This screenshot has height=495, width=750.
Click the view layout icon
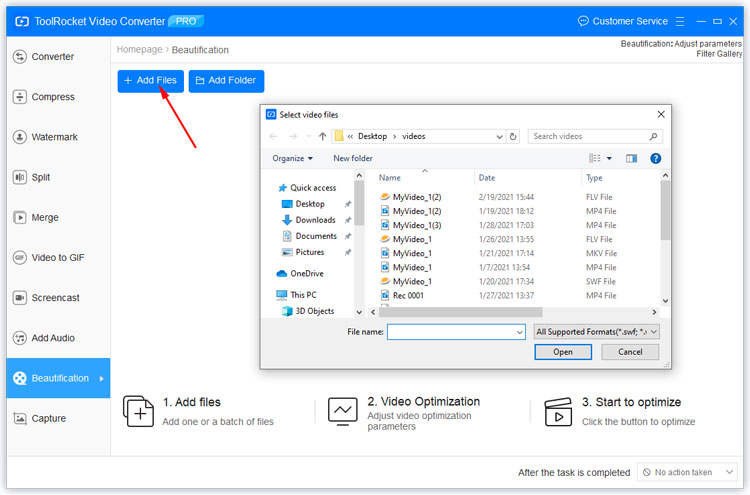[x=595, y=158]
